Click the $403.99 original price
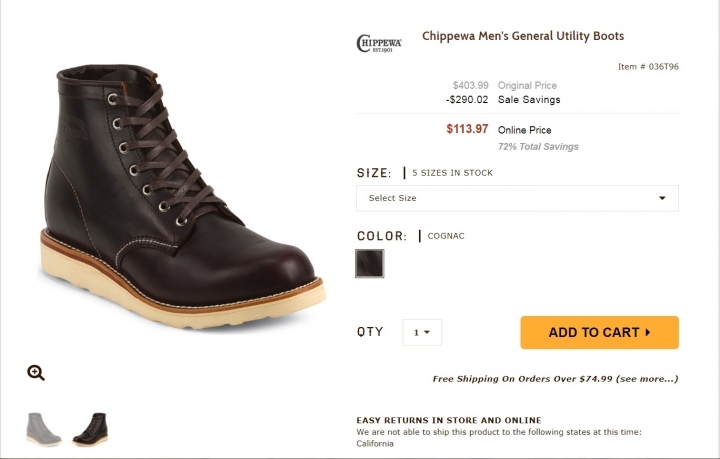The height and width of the screenshot is (459, 720). pyautogui.click(x=471, y=85)
